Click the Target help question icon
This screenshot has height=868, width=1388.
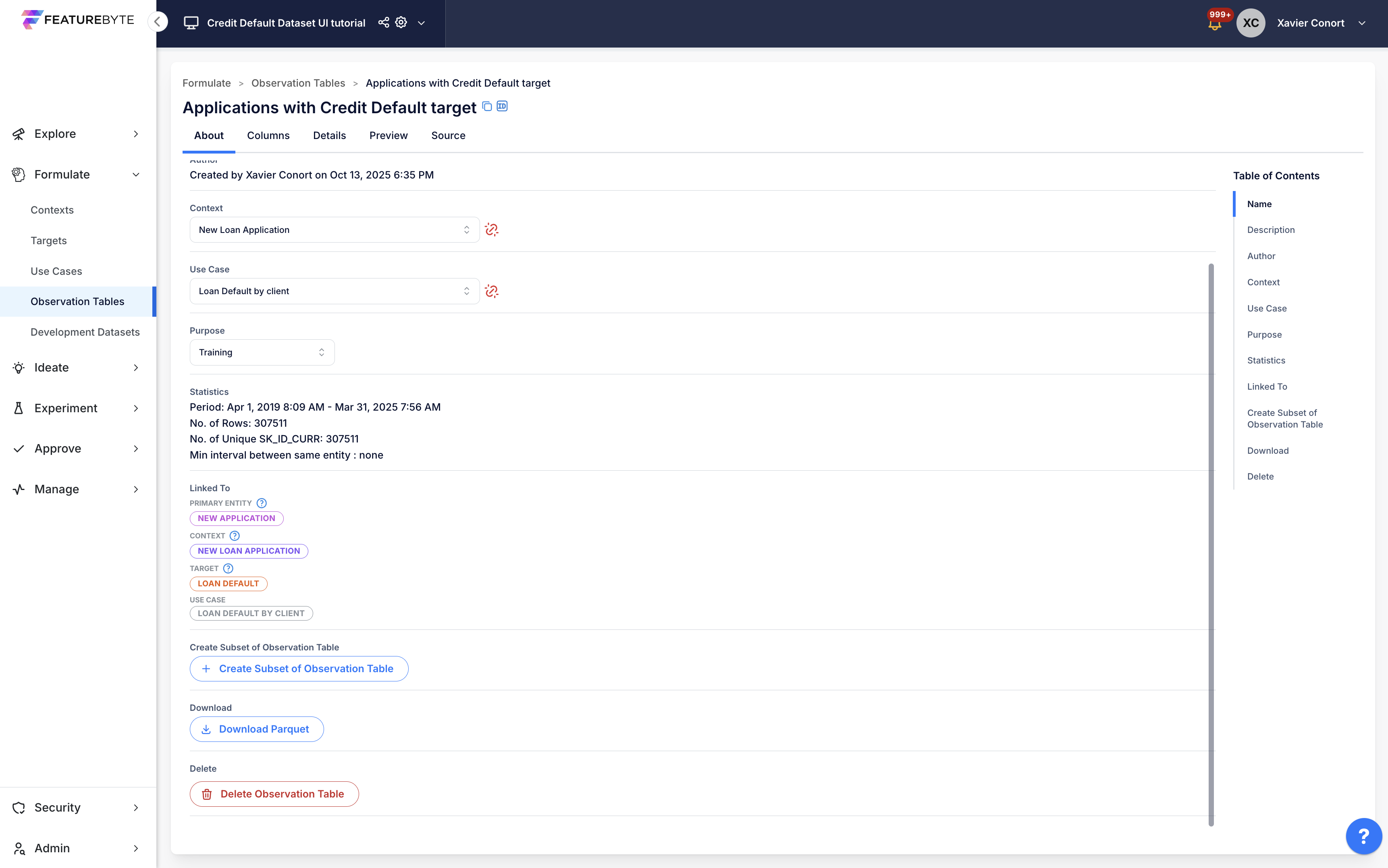(x=229, y=568)
